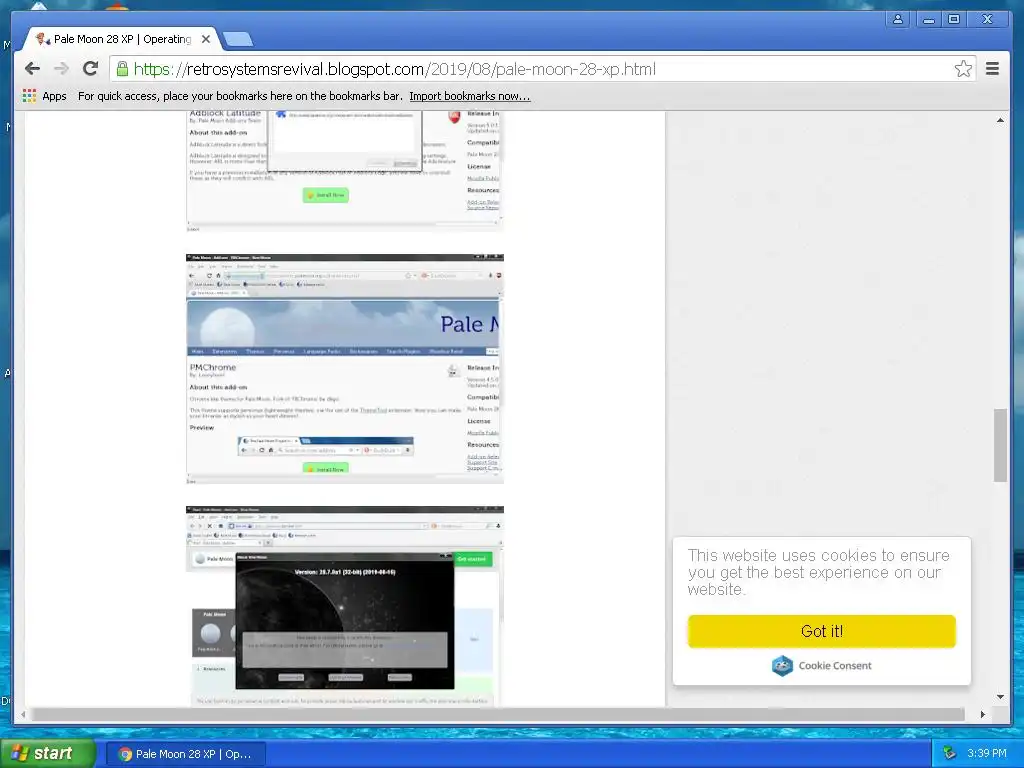Click the green padlock security icon
The width and height of the screenshot is (1024, 768).
(122, 69)
